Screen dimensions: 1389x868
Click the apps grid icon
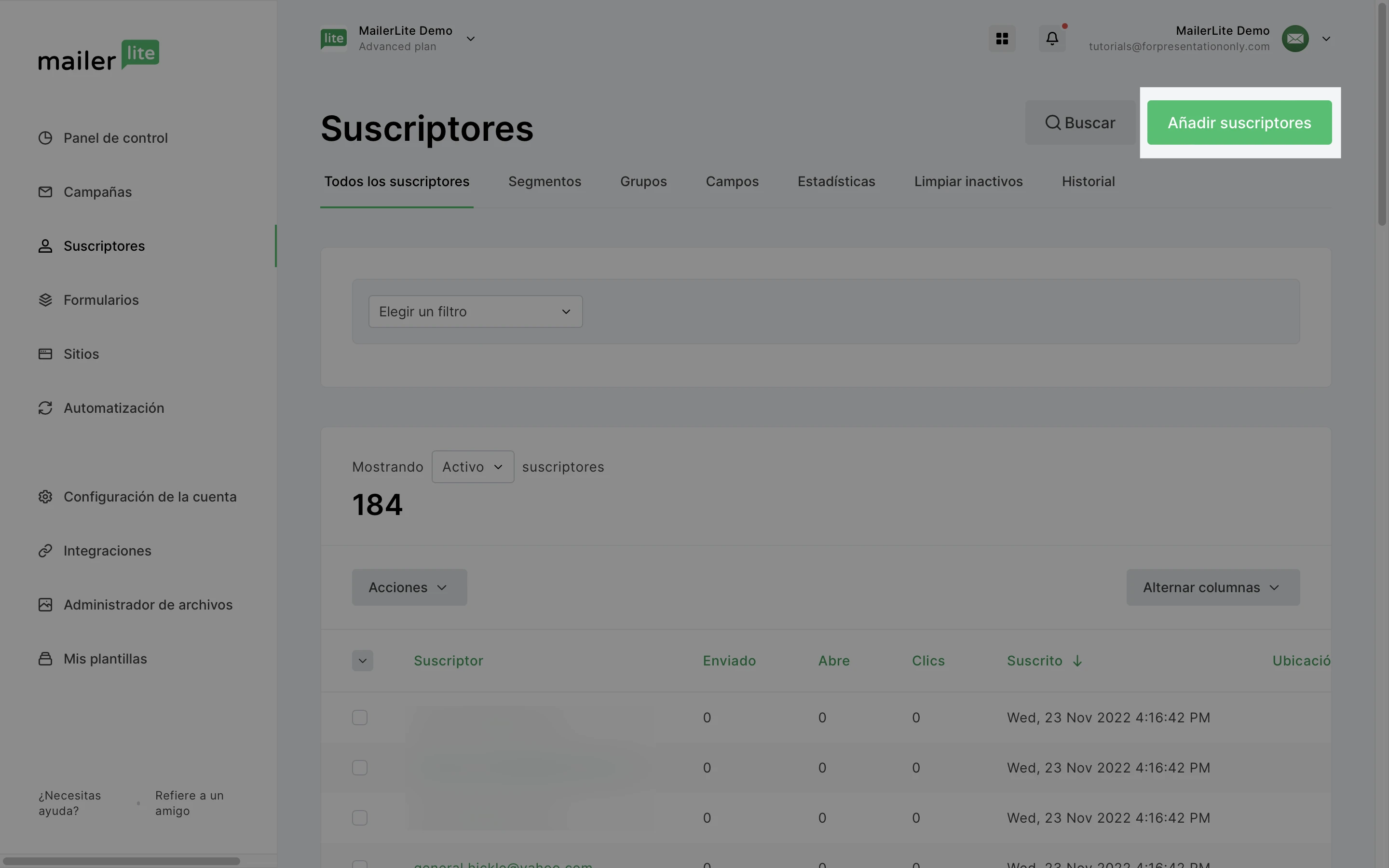1002,39
